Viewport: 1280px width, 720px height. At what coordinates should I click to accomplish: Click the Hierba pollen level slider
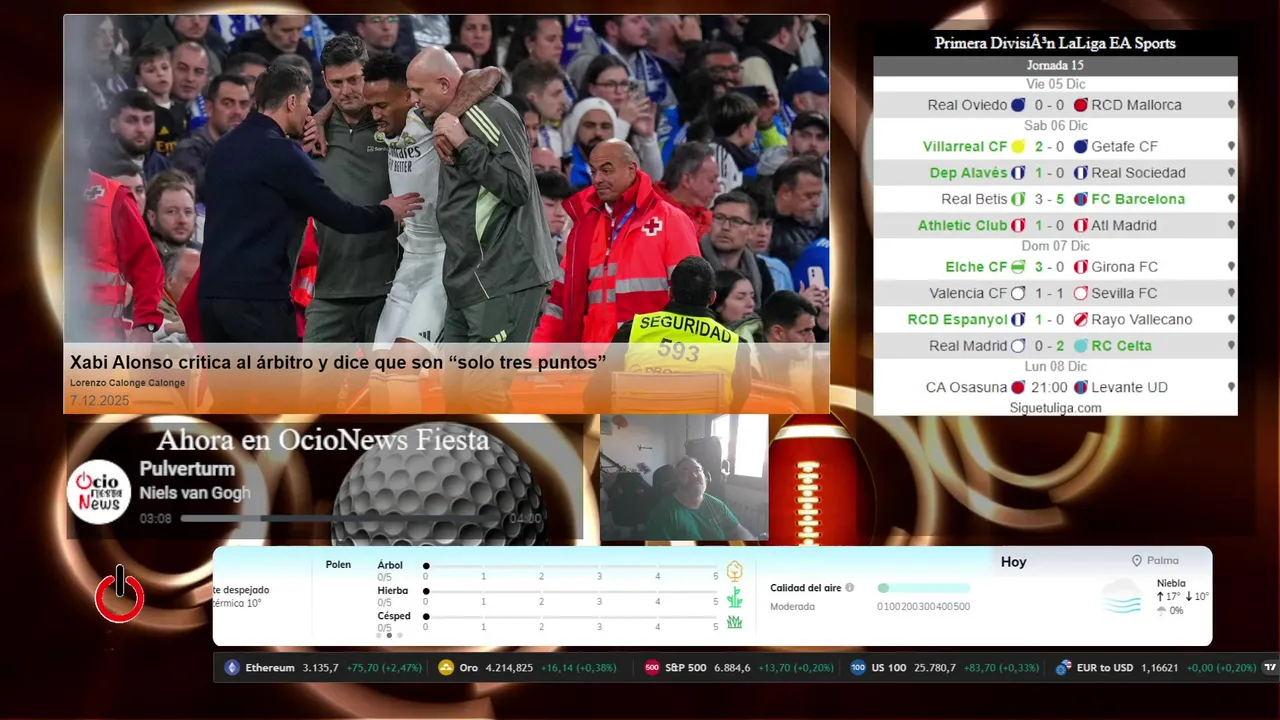[571, 591]
